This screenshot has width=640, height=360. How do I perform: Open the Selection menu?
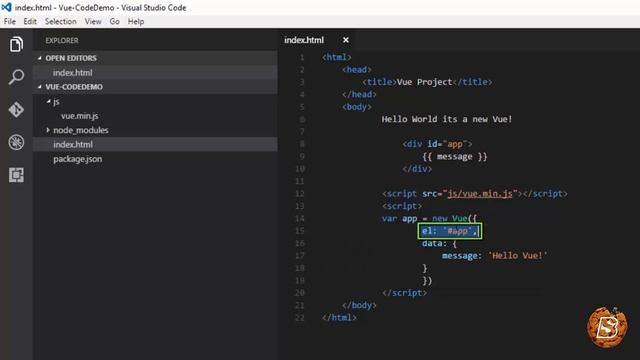(x=60, y=21)
